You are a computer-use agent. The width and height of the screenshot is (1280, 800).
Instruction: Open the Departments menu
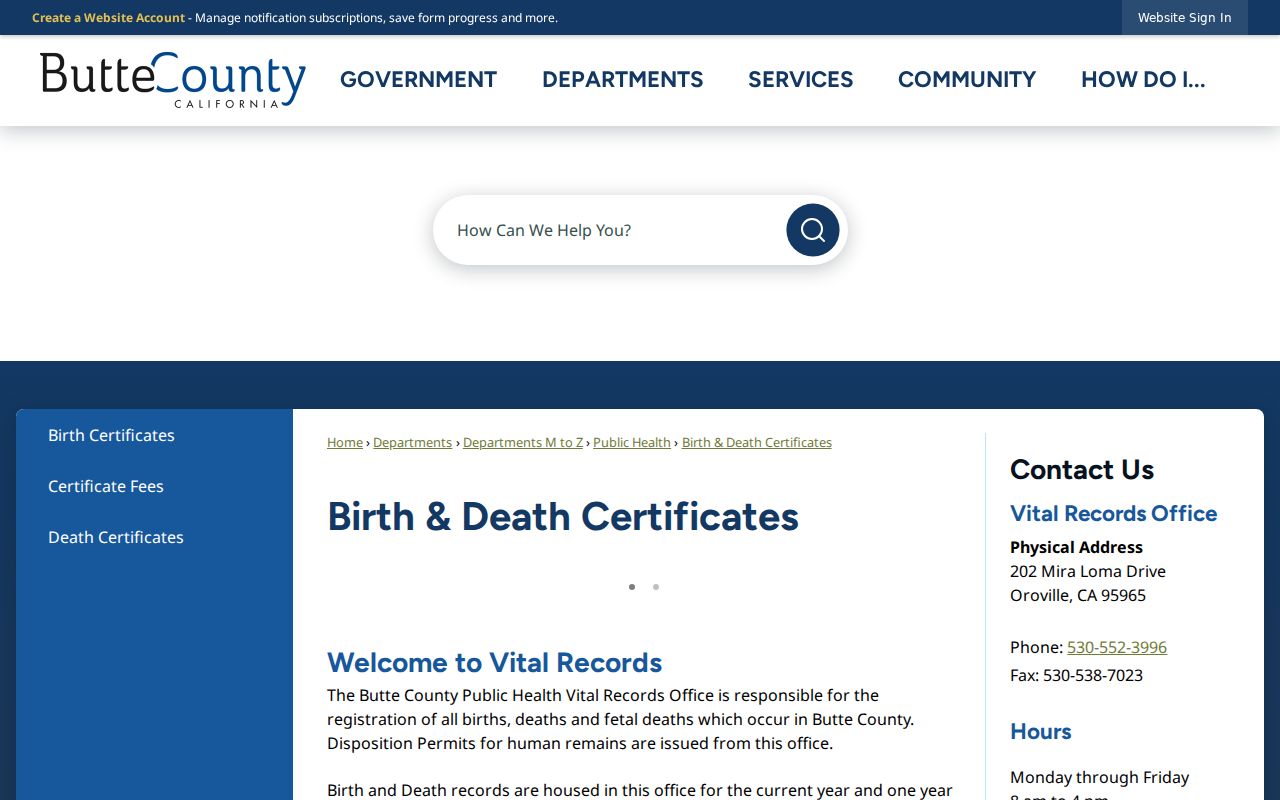click(623, 80)
